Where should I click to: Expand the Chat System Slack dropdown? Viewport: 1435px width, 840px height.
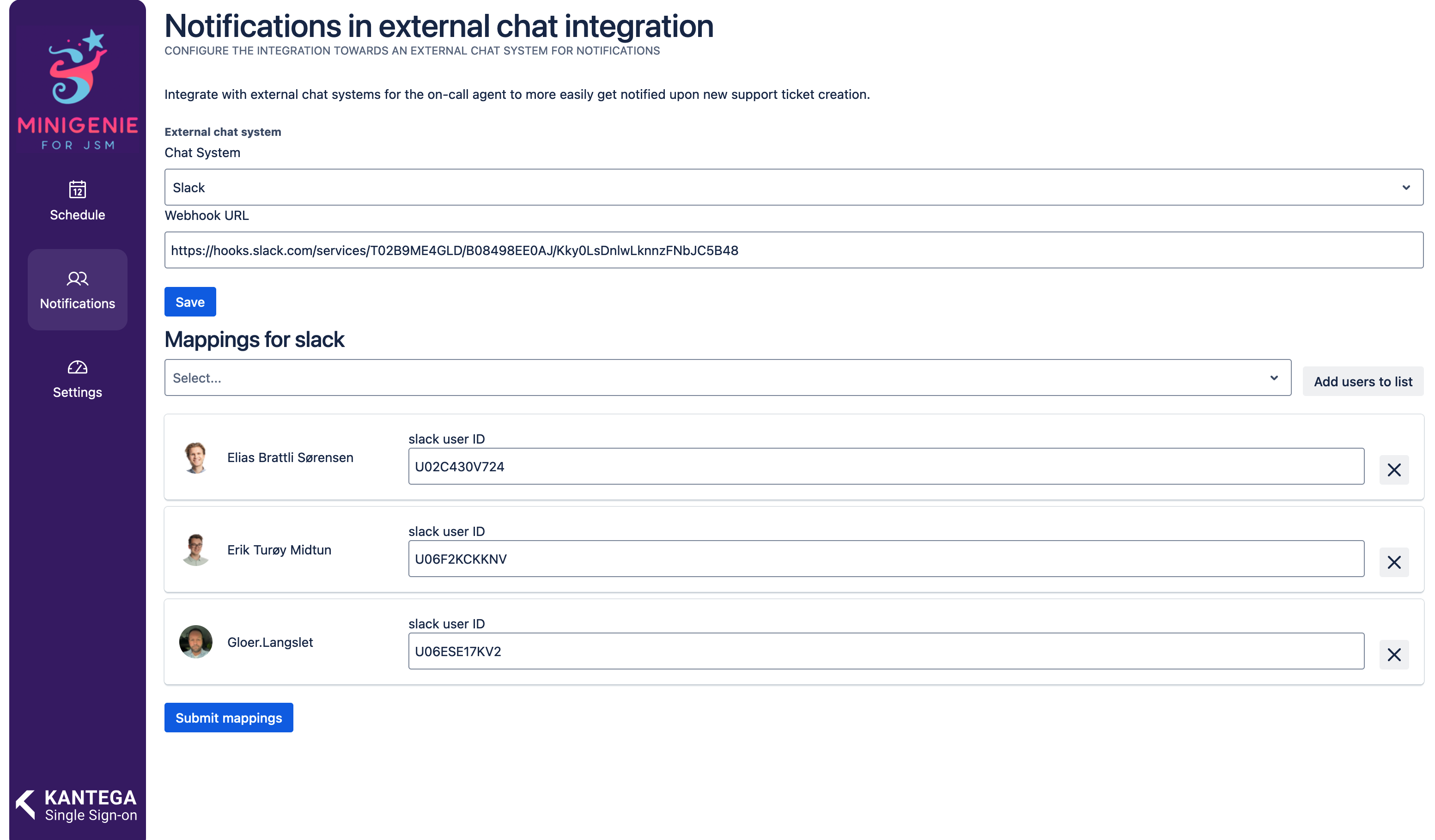coord(793,188)
